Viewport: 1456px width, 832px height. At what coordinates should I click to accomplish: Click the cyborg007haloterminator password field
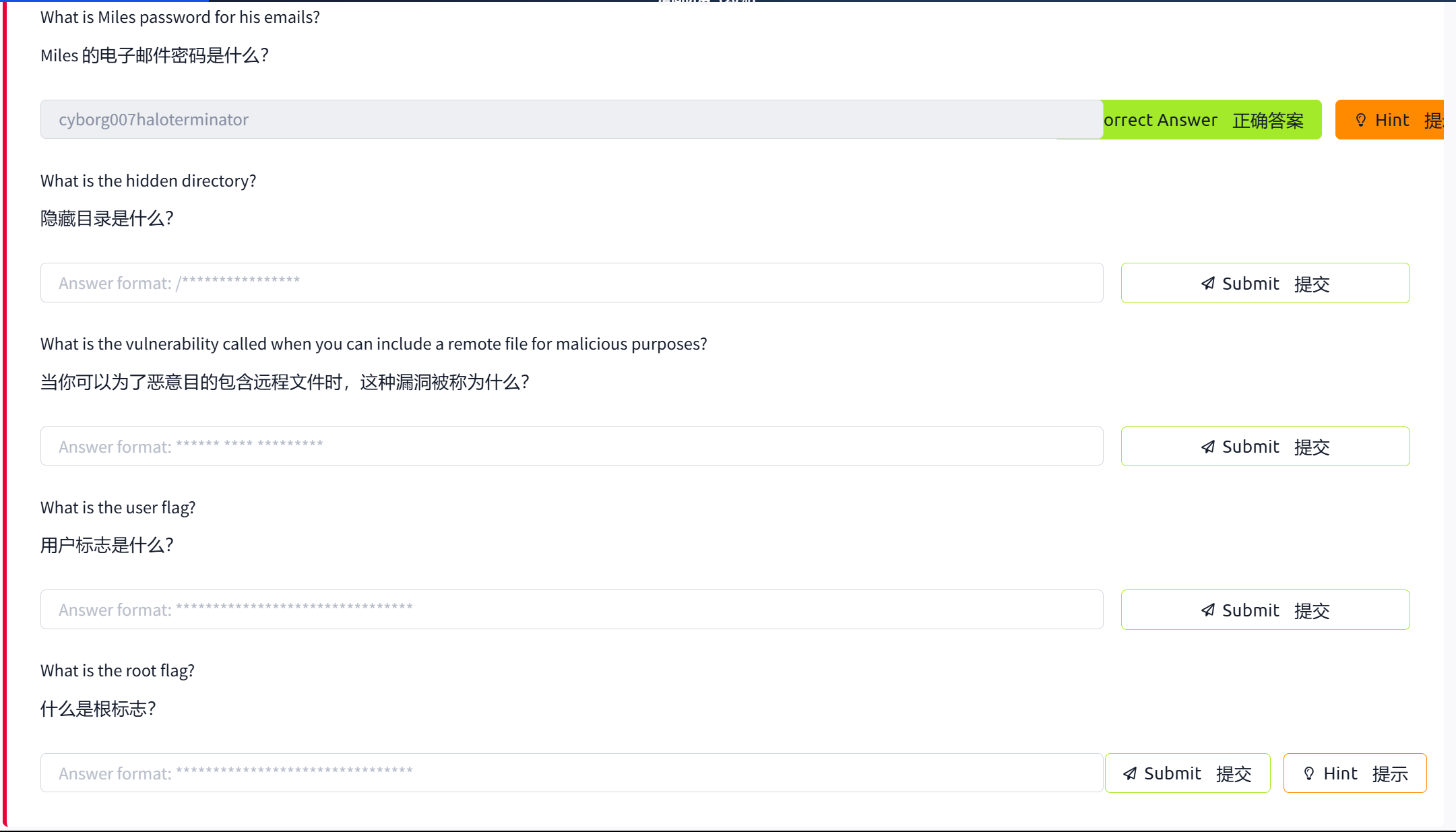[x=571, y=119]
